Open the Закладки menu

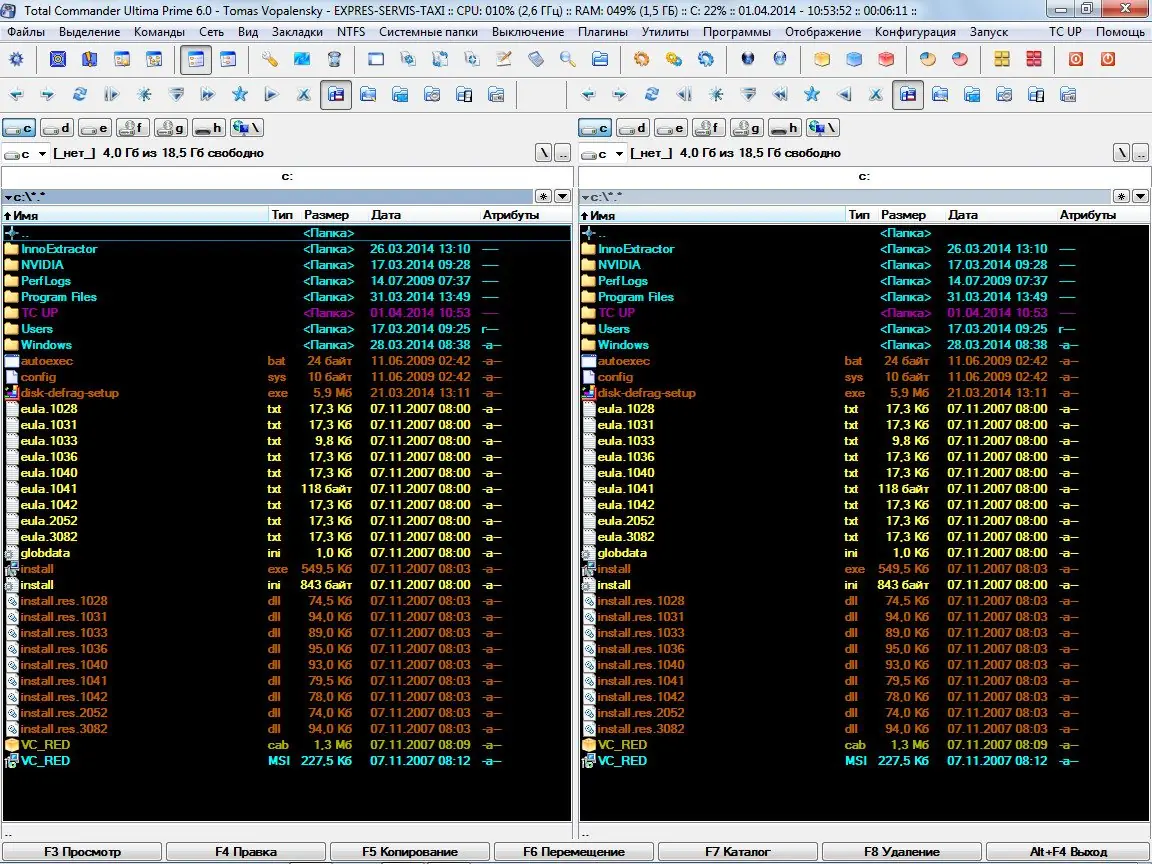click(297, 32)
